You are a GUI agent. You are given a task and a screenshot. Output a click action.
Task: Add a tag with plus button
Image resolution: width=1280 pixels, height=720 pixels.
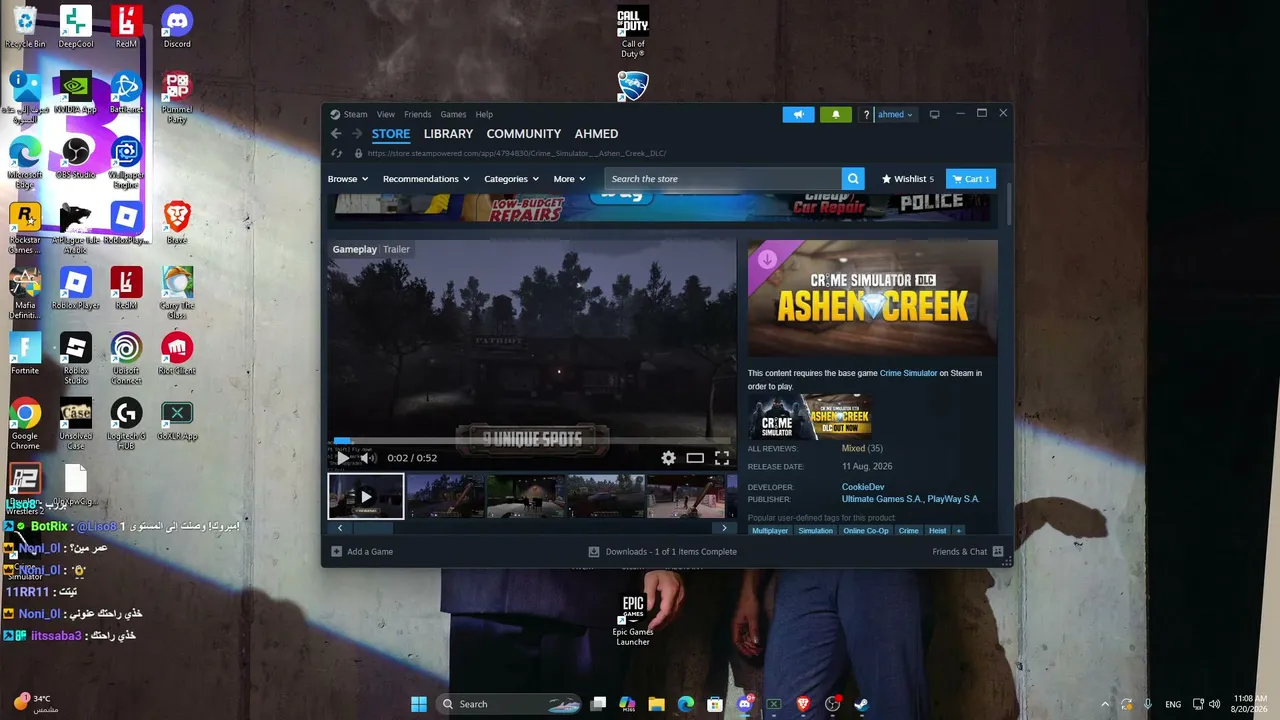point(958,530)
